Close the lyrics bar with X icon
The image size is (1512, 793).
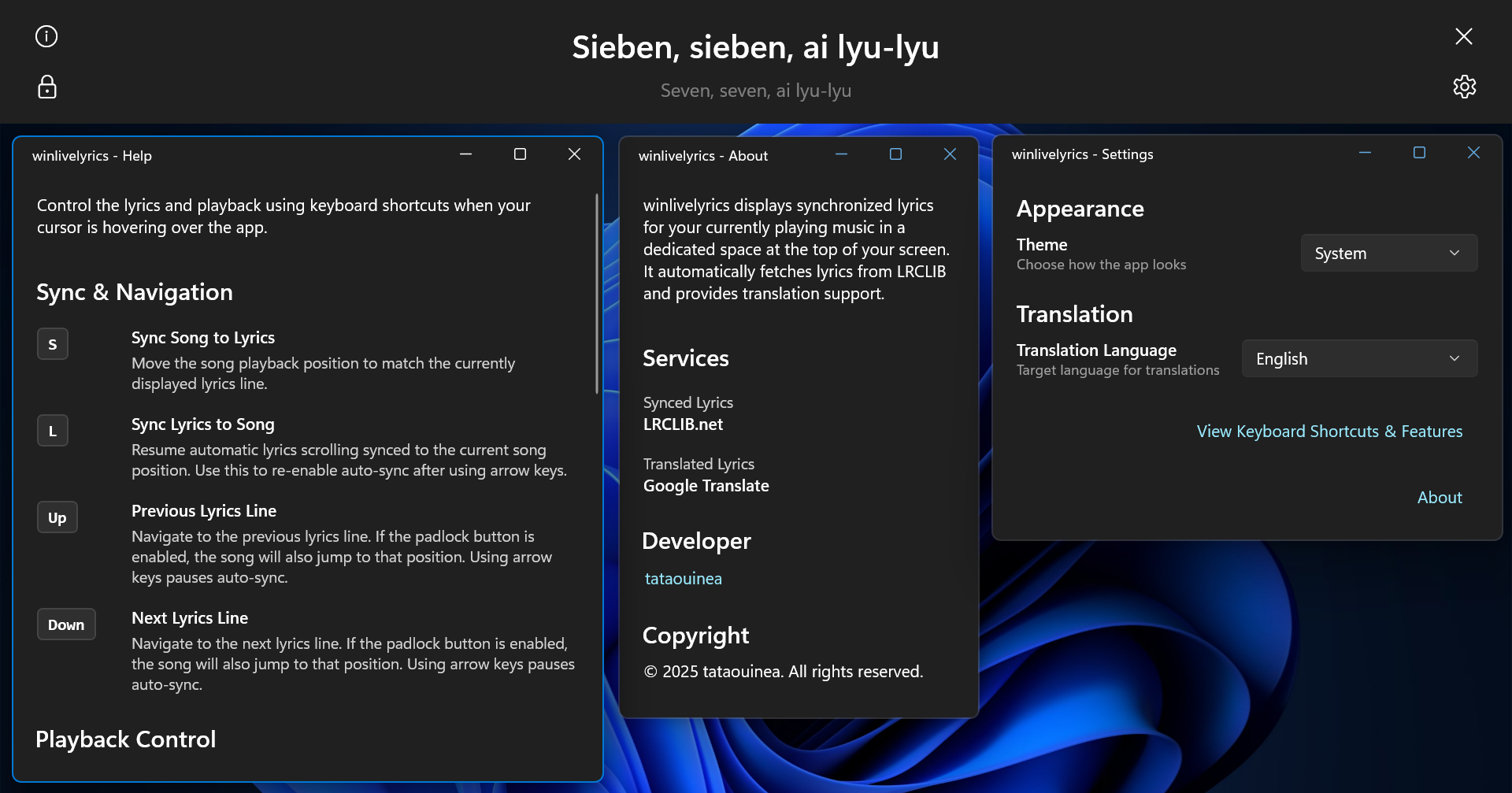1464,36
